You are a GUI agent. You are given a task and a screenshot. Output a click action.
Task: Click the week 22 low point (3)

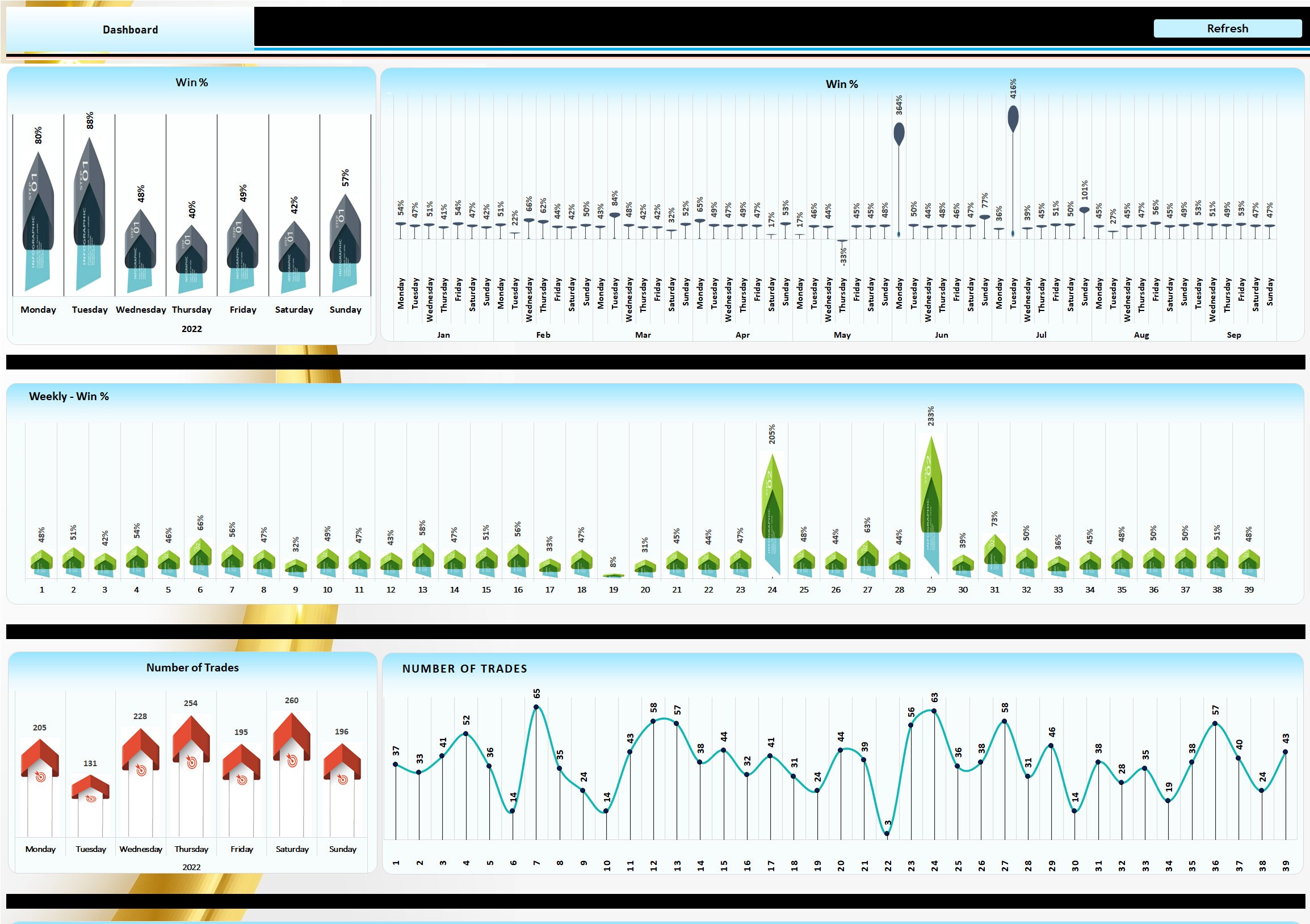887,834
